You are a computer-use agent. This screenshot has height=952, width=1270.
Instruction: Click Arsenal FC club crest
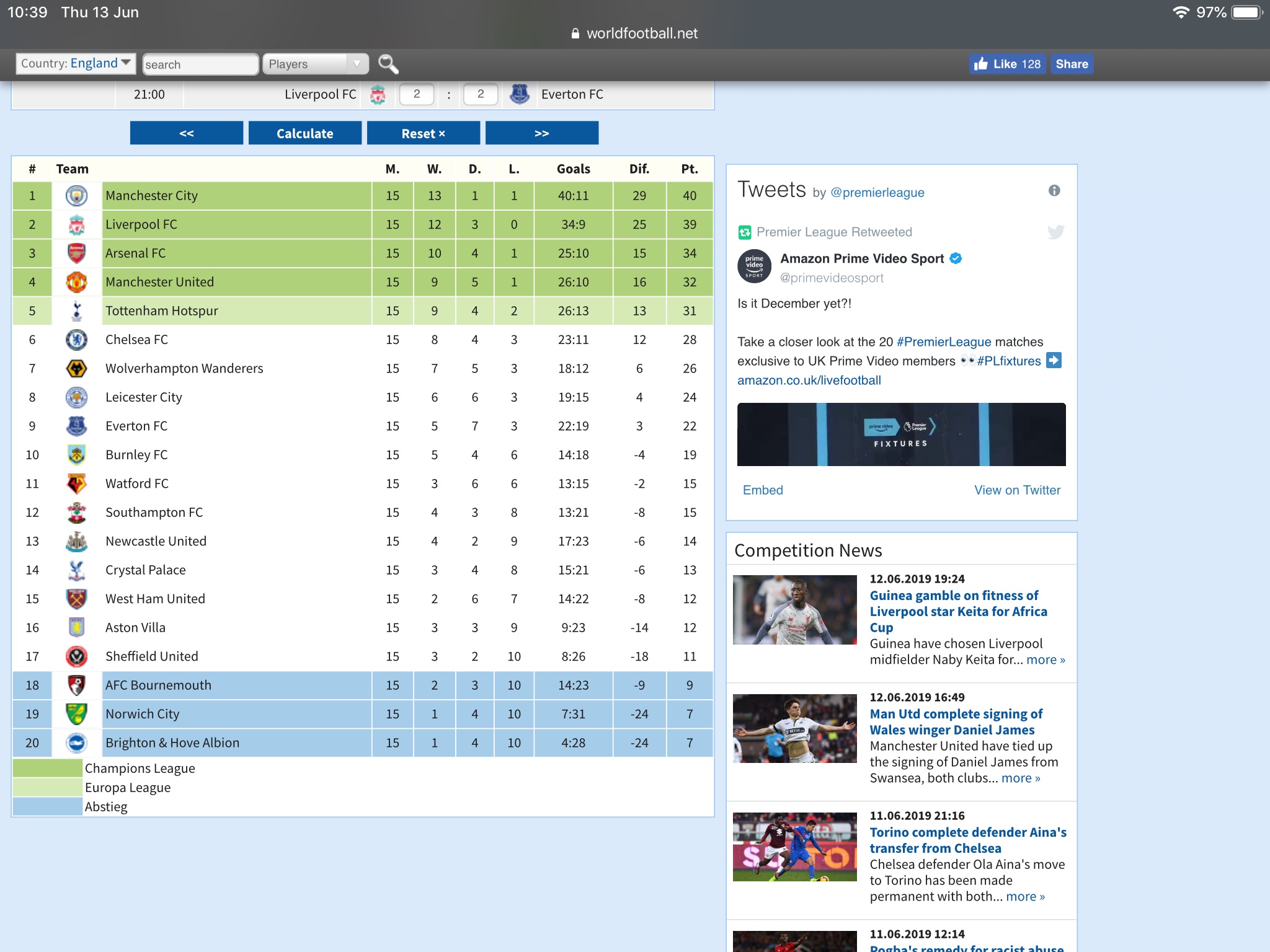[76, 253]
